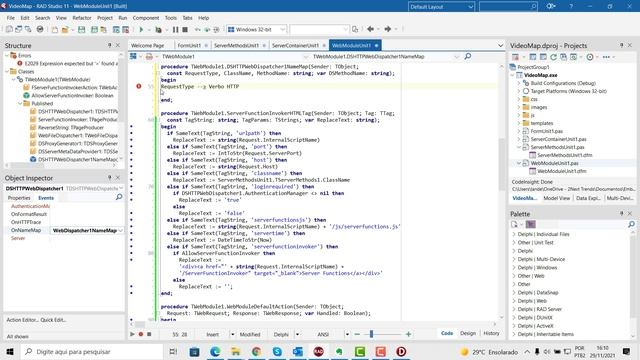The height and width of the screenshot is (360, 640).
Task: Select FormUnit1.pas in Projects tree
Action: pos(547,131)
